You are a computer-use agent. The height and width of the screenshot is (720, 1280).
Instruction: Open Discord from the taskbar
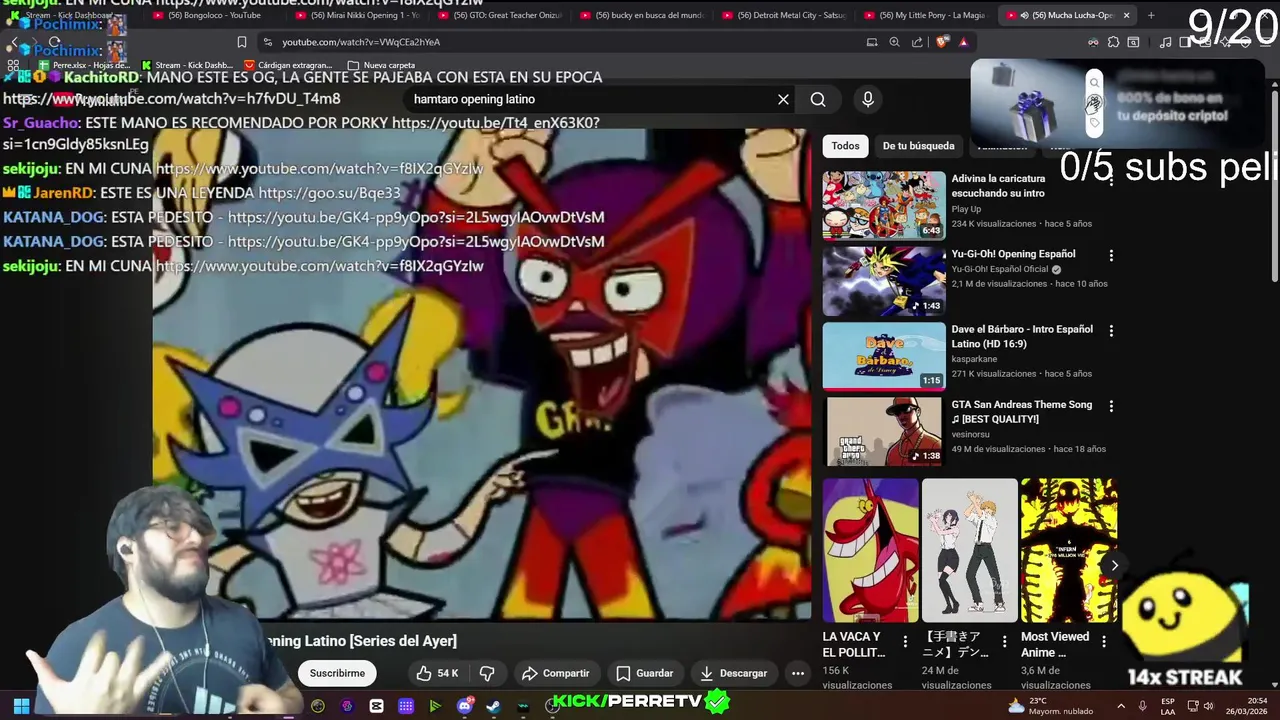pos(465,706)
